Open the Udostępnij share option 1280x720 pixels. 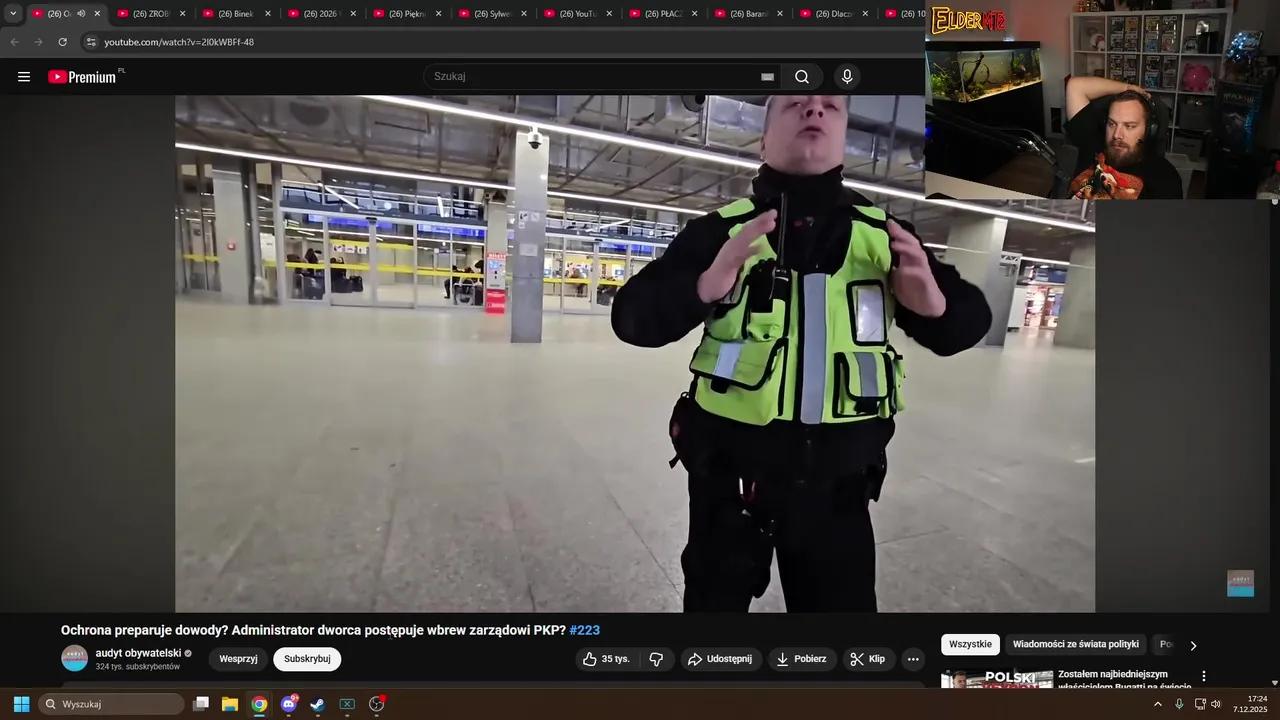tap(721, 659)
